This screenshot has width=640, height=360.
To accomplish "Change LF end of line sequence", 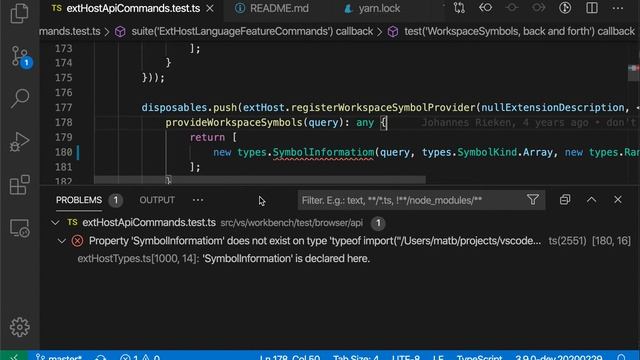I will (438, 357).
